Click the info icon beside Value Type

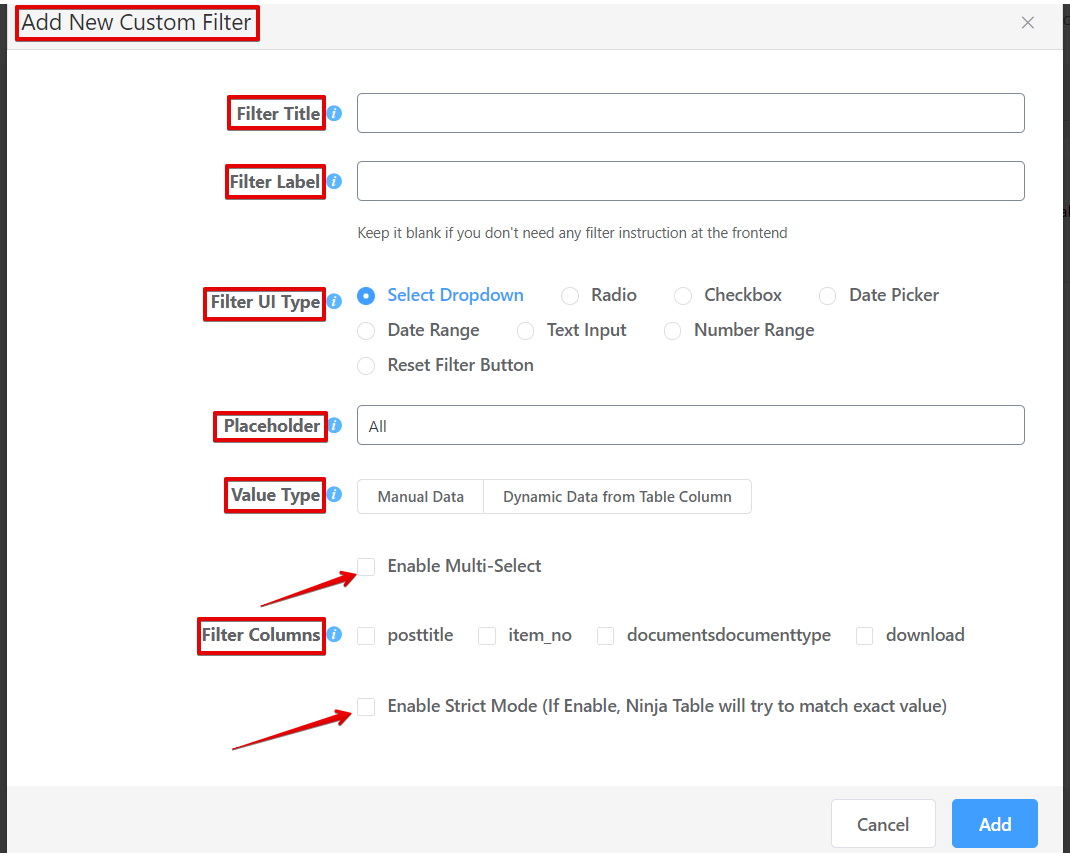point(334,494)
